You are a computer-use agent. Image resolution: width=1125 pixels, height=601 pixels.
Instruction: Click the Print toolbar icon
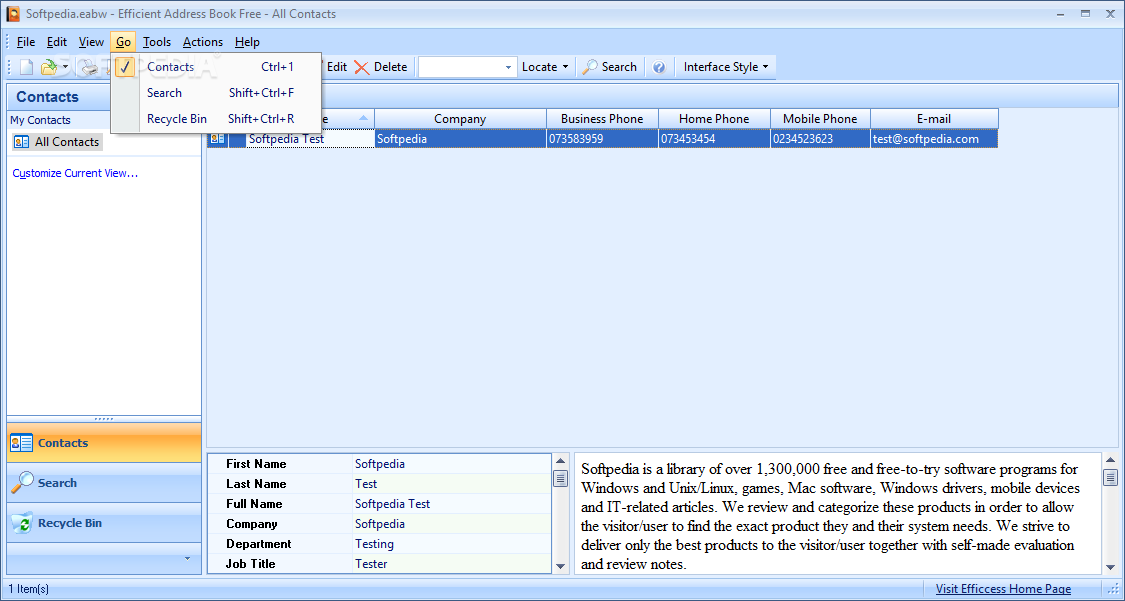click(x=88, y=67)
